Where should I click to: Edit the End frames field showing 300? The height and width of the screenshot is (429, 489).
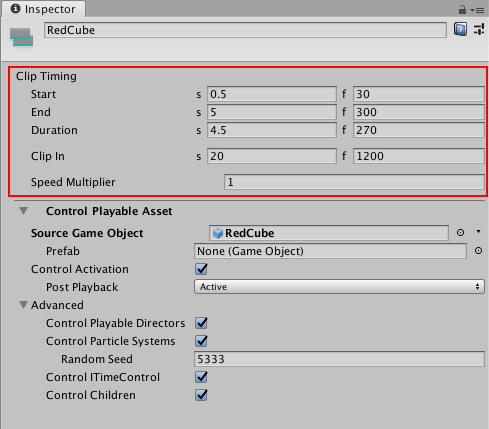419,112
